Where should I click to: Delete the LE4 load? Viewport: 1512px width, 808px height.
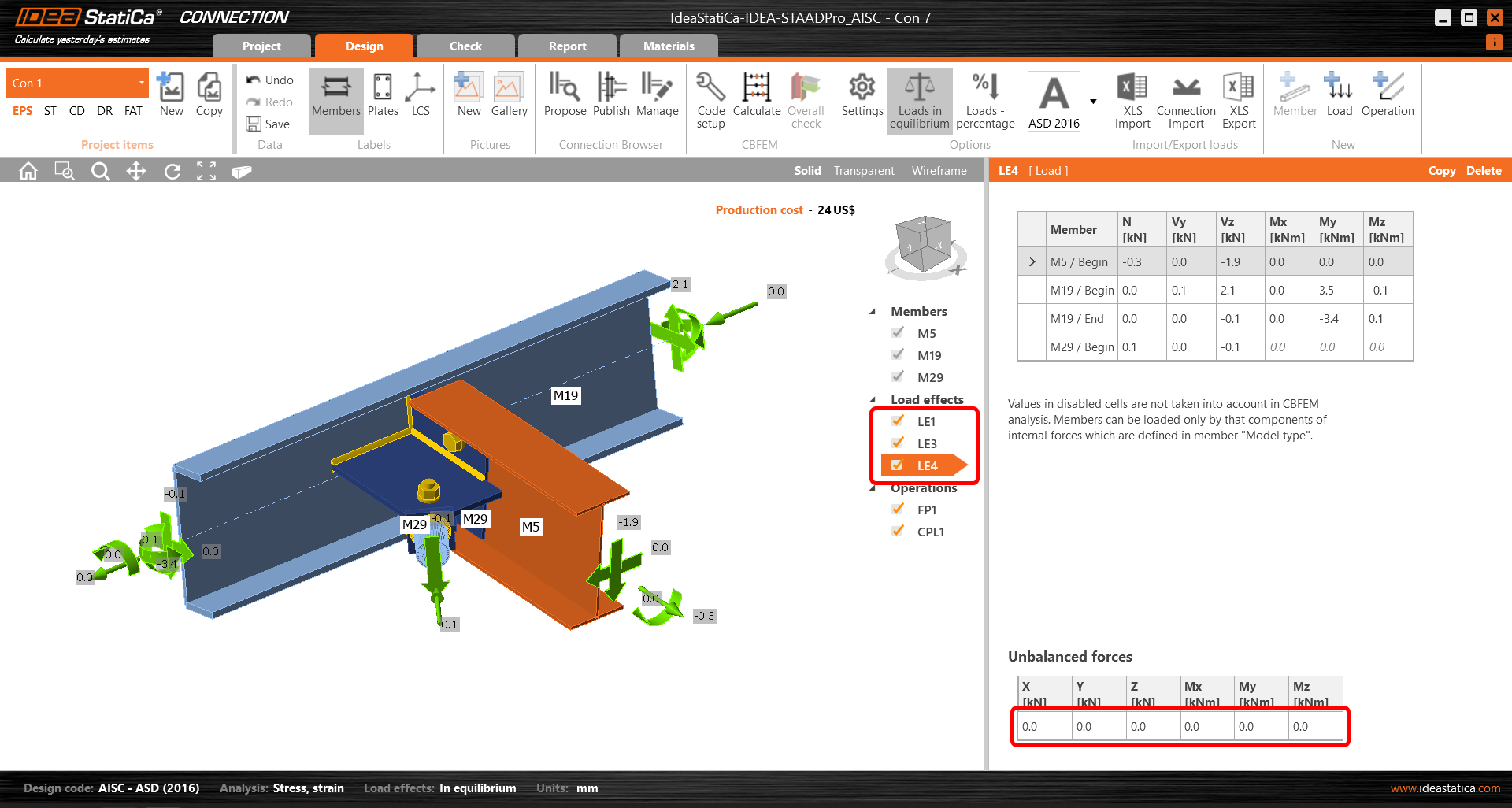pos(1484,171)
